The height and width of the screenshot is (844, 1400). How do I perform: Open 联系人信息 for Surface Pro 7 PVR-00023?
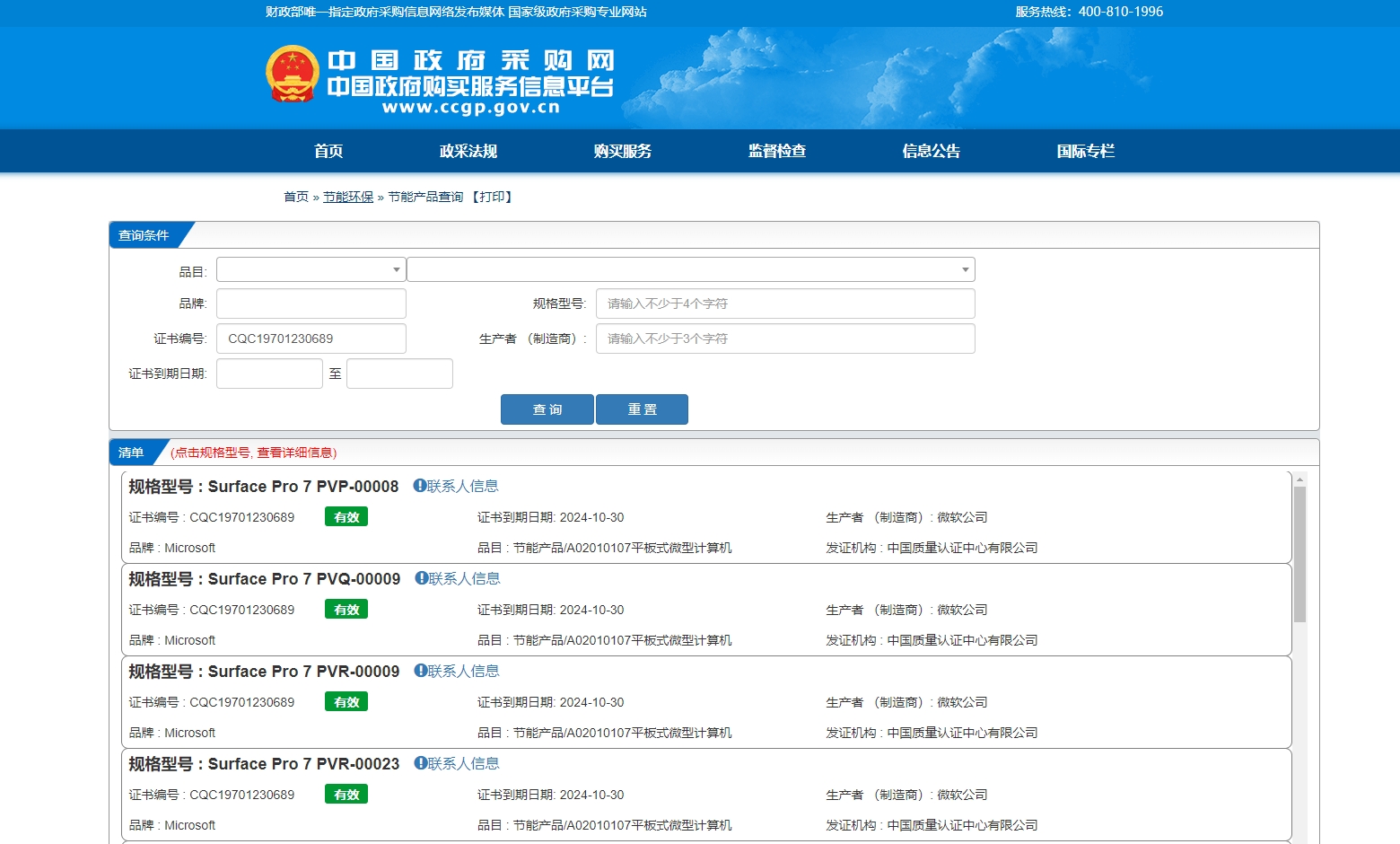click(463, 763)
